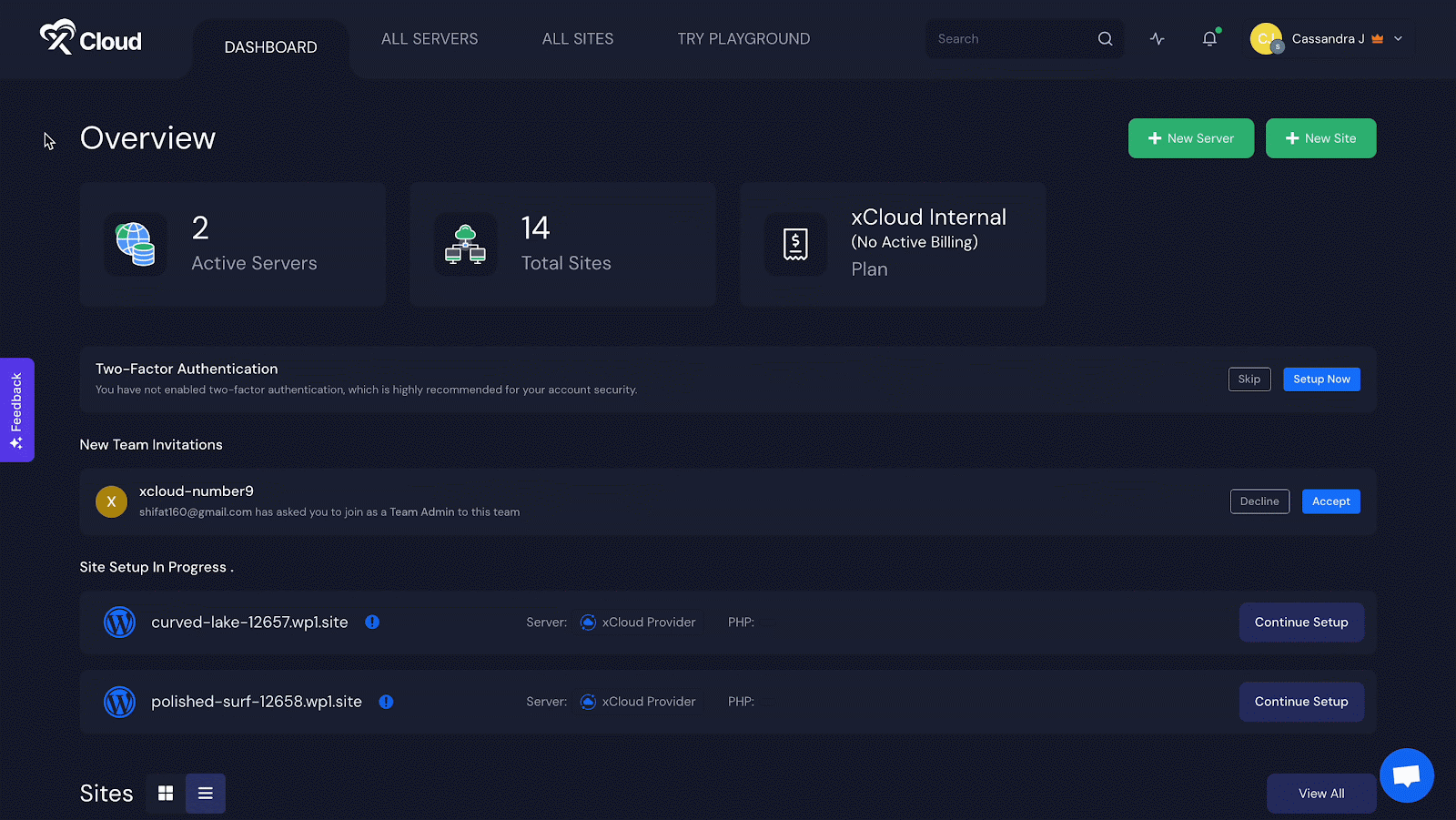The height and width of the screenshot is (820, 1456).
Task: Go to Try Playground tab
Action: [x=743, y=39]
